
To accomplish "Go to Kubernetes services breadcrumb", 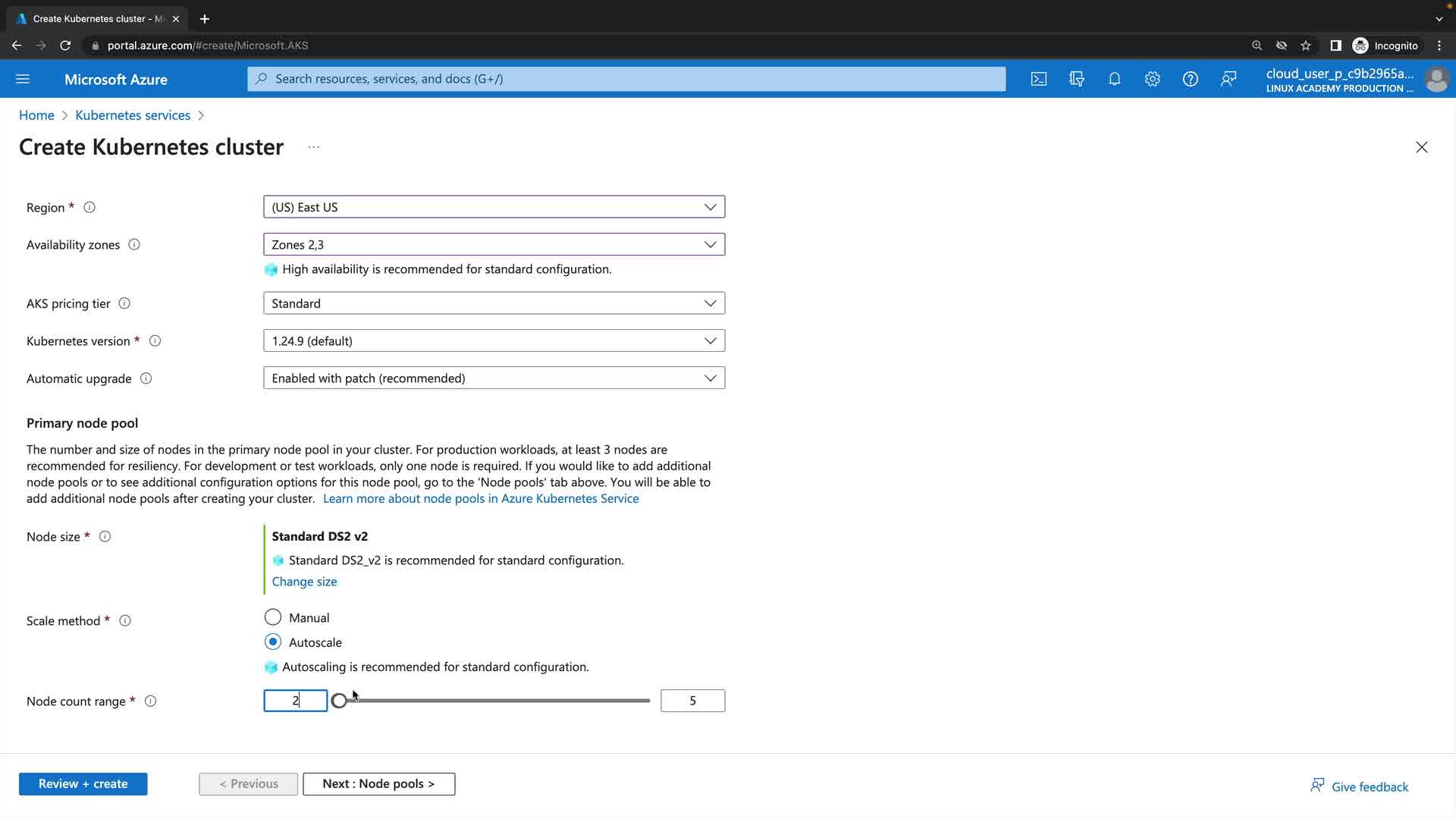I will click(x=133, y=115).
